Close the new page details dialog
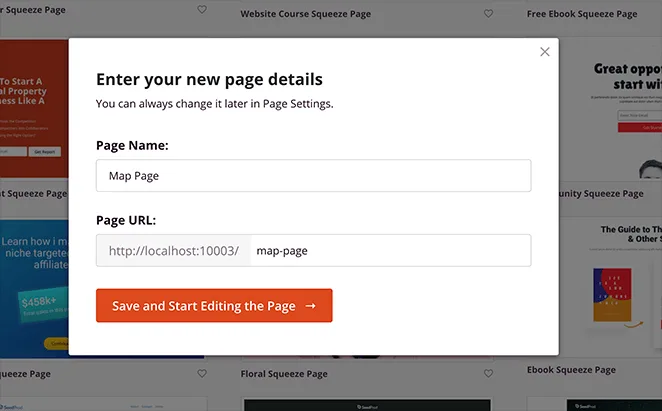 click(545, 52)
